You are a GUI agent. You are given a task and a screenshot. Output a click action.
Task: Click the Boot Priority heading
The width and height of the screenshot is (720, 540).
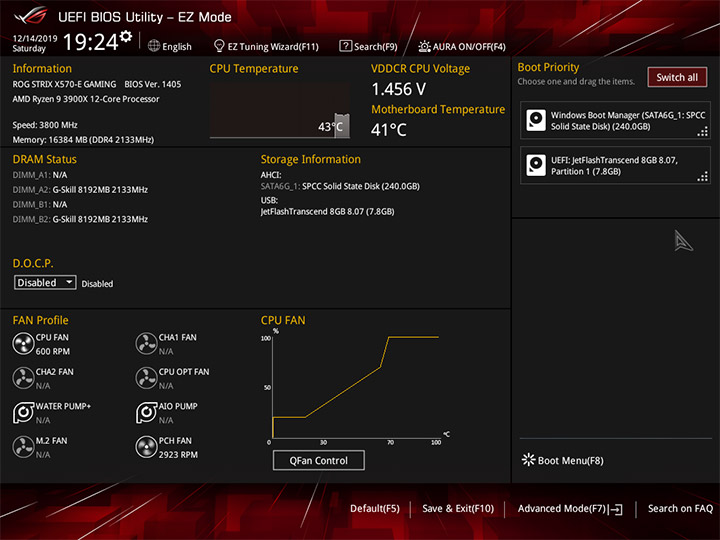click(548, 68)
